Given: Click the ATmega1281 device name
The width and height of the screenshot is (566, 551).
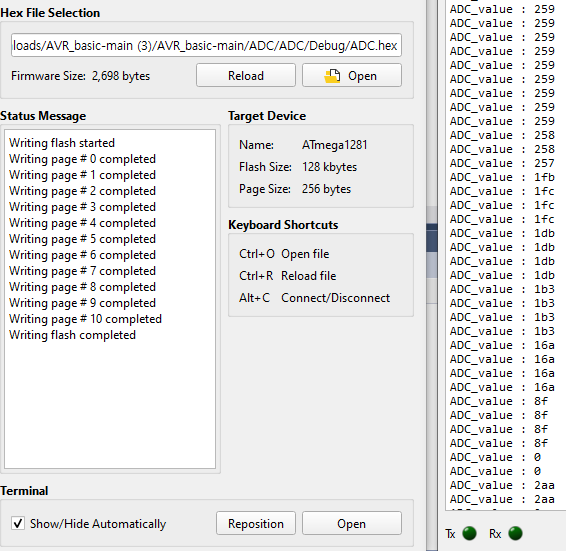Looking at the screenshot, I should (x=335, y=145).
